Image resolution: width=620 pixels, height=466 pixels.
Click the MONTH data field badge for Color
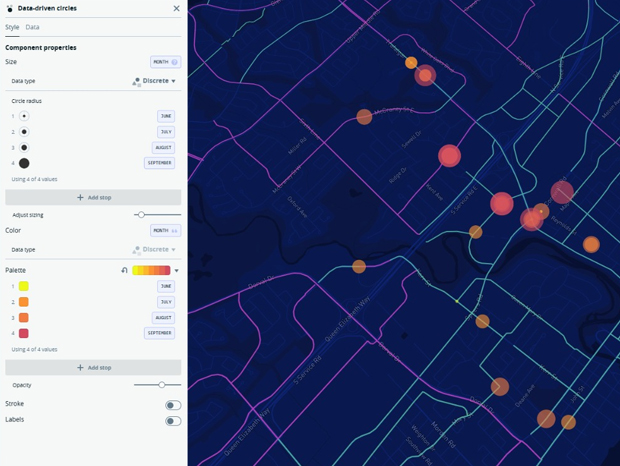(x=165, y=230)
